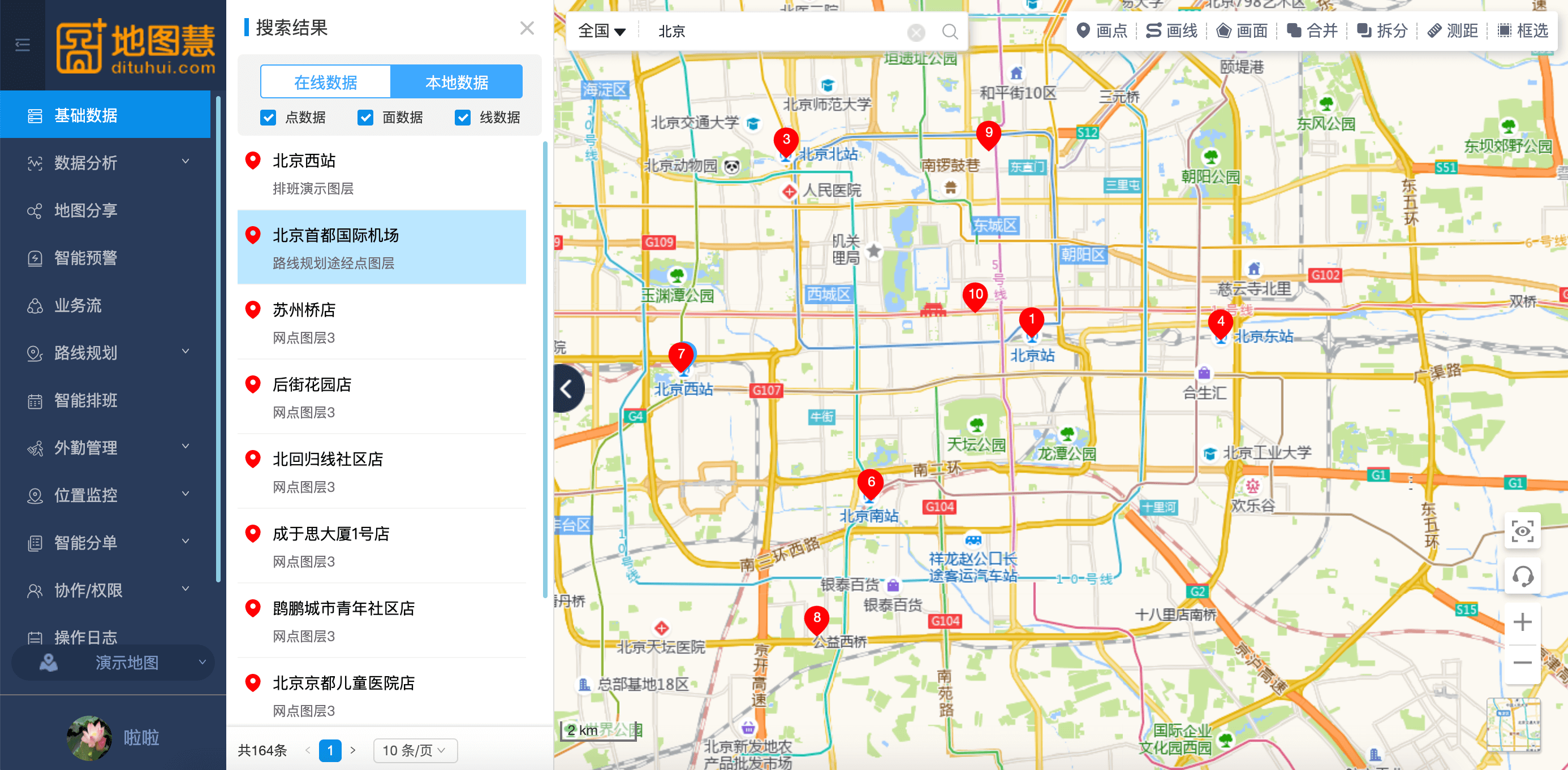
Task: Zoom out the map with minus
Action: (x=1522, y=663)
